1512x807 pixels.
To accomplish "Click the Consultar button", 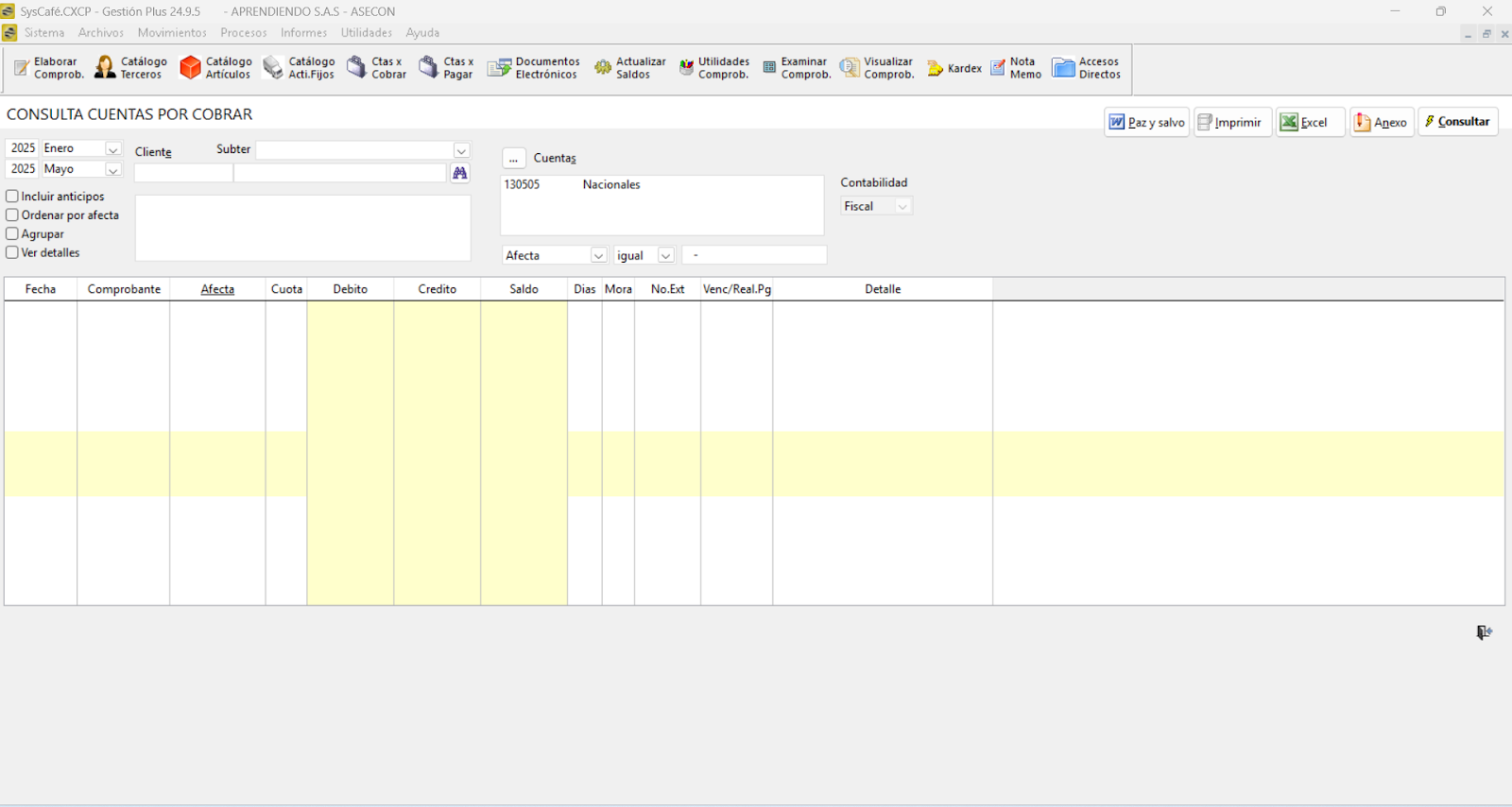I will pos(1457,122).
